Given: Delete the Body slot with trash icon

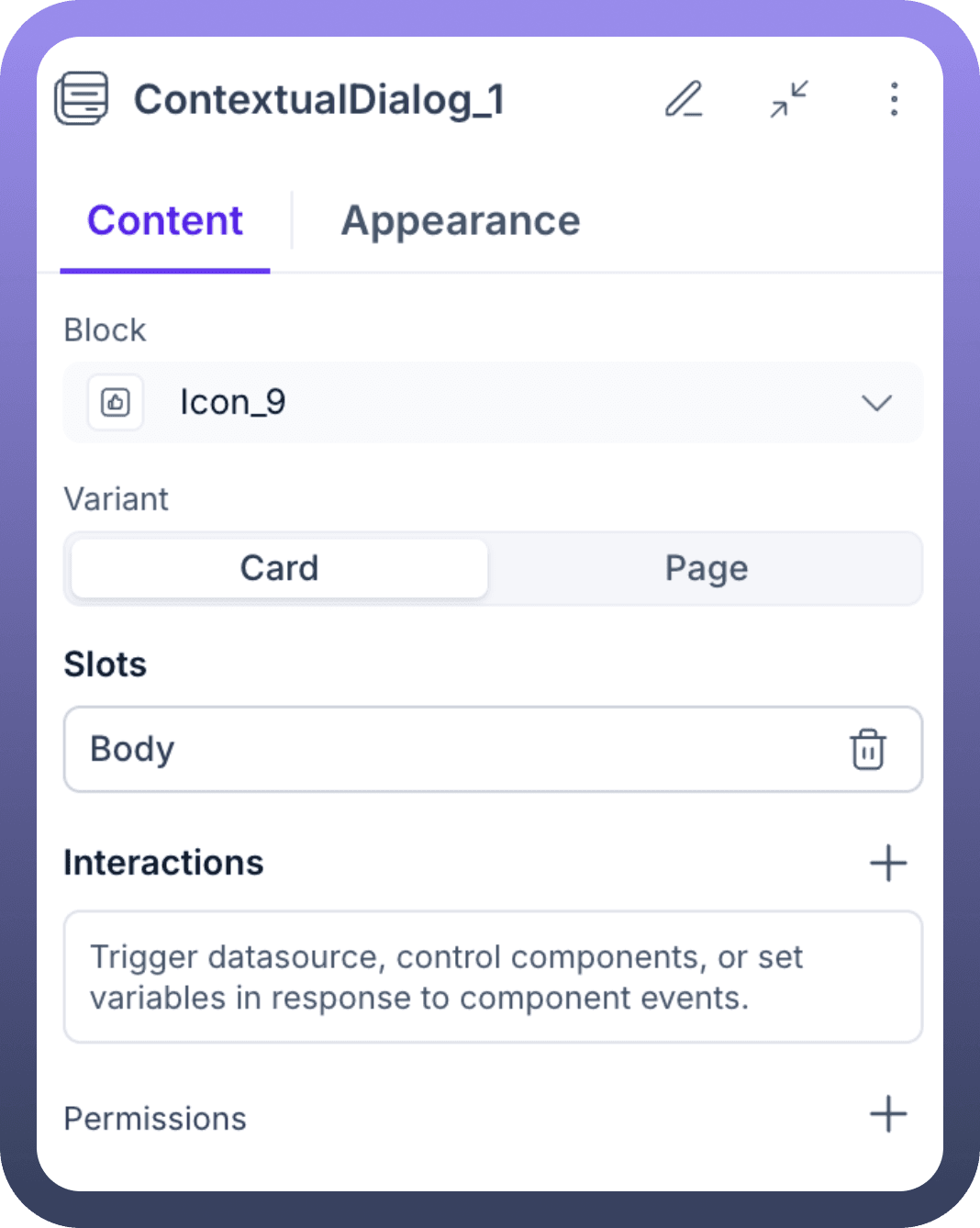Looking at the screenshot, I should click(867, 749).
